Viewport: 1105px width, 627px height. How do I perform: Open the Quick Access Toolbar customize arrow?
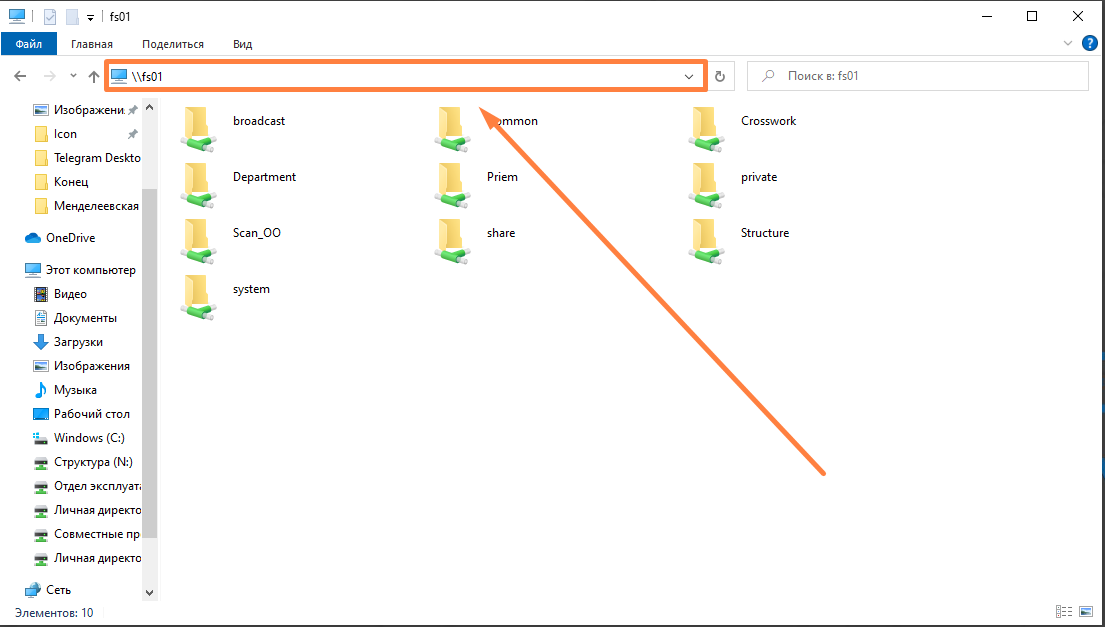pos(90,17)
